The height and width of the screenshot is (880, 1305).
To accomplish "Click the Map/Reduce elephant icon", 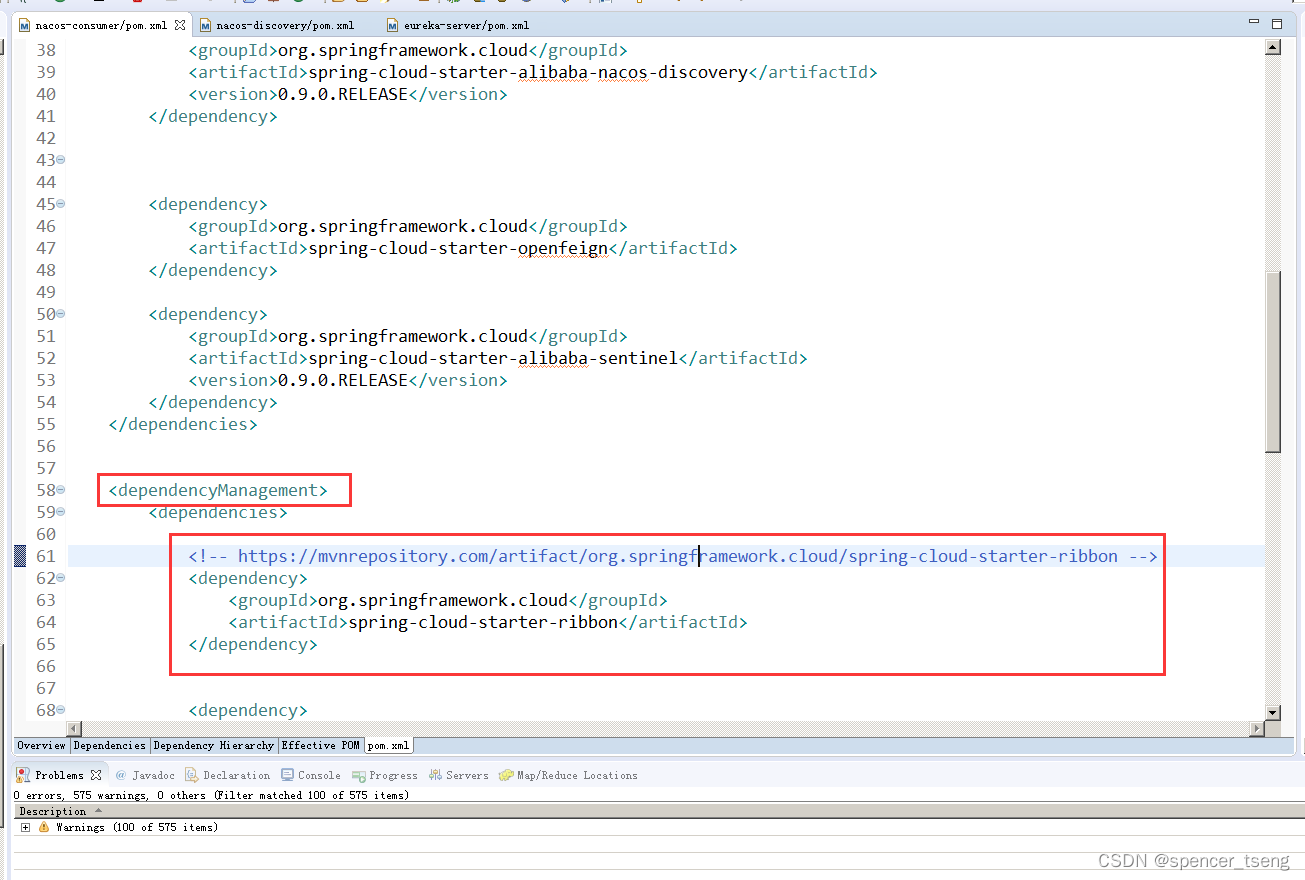I will (x=506, y=775).
